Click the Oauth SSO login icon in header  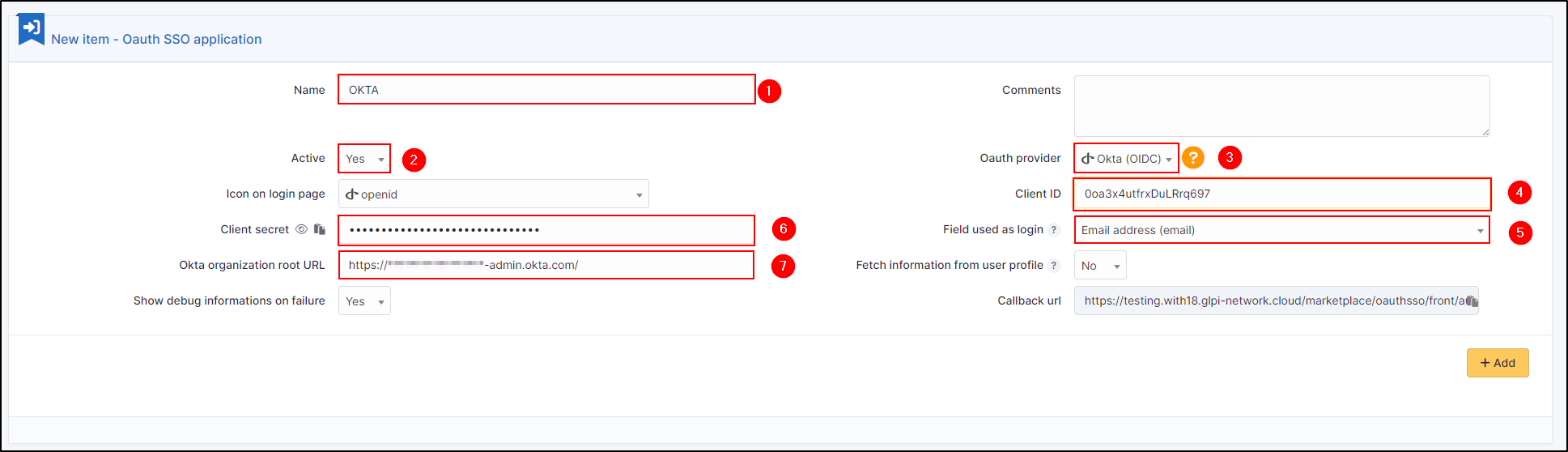[31, 29]
